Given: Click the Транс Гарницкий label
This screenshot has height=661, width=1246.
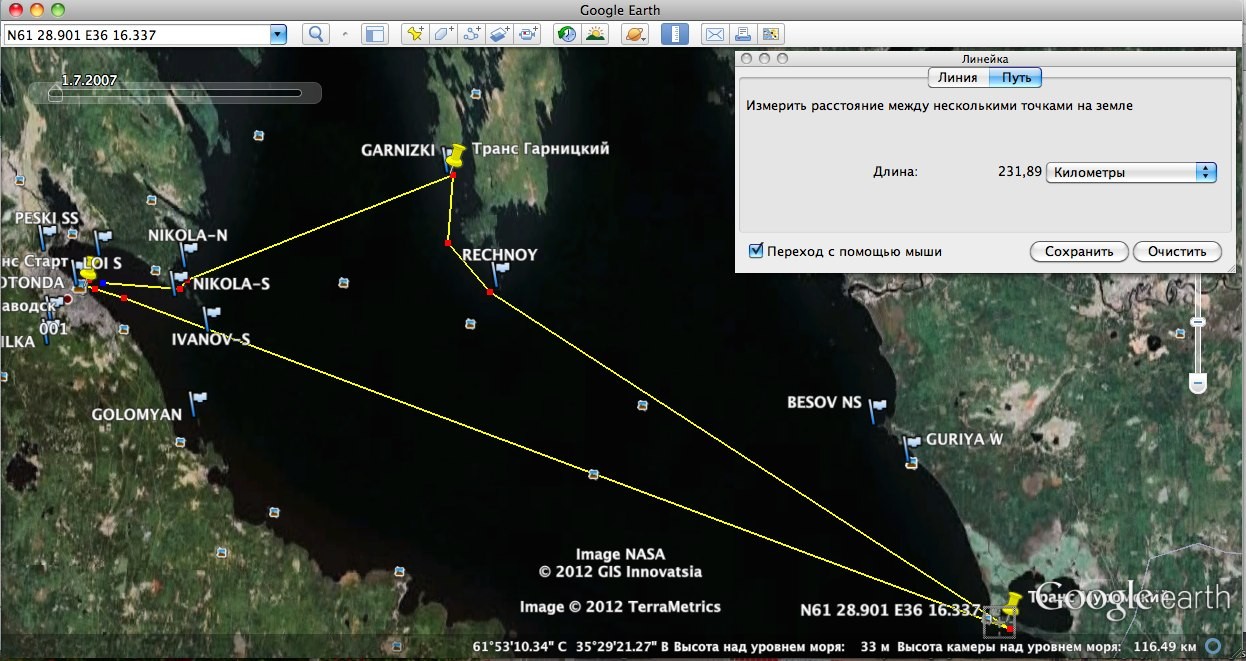Looking at the screenshot, I should pos(539,148).
